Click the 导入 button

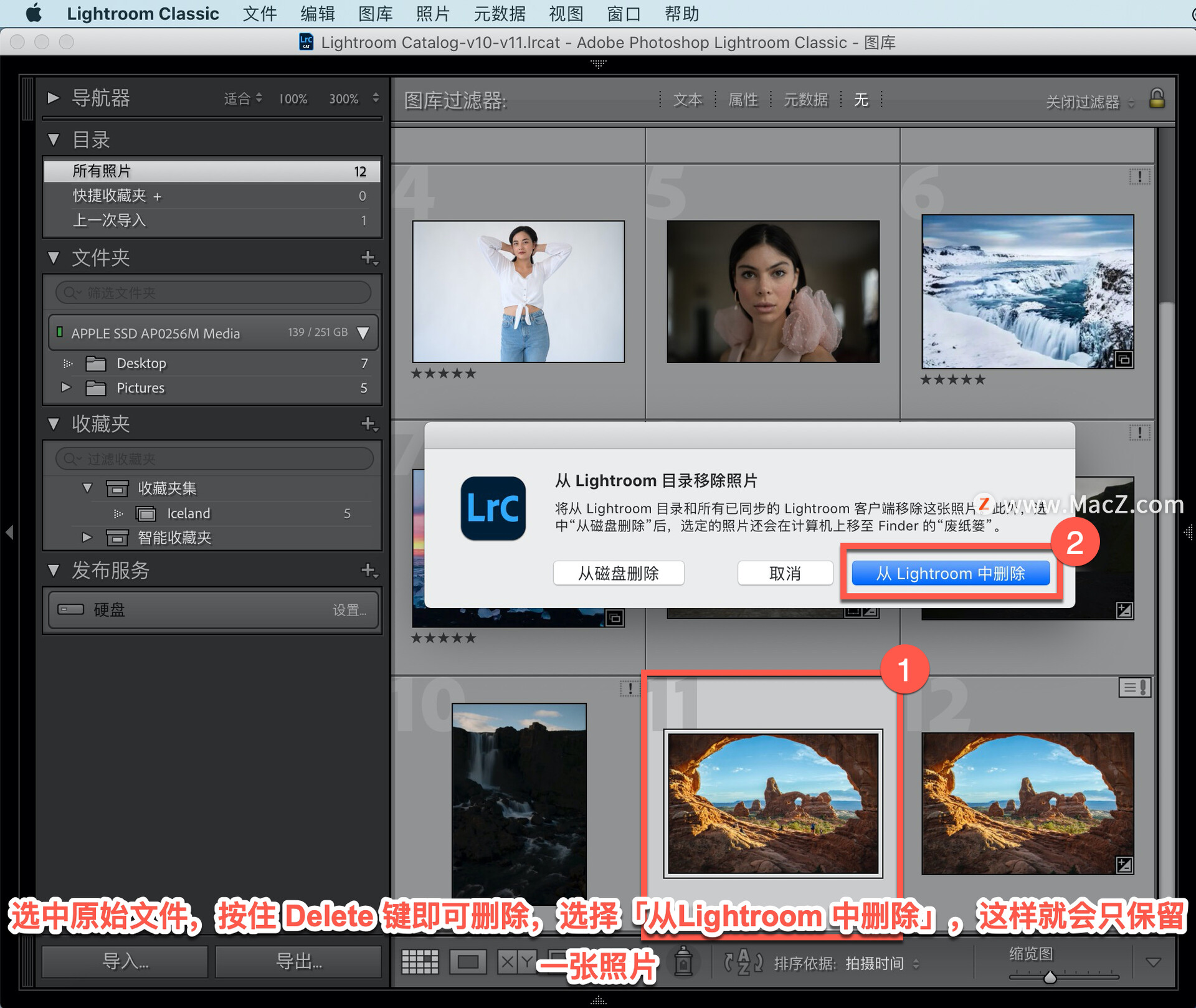click(x=125, y=961)
